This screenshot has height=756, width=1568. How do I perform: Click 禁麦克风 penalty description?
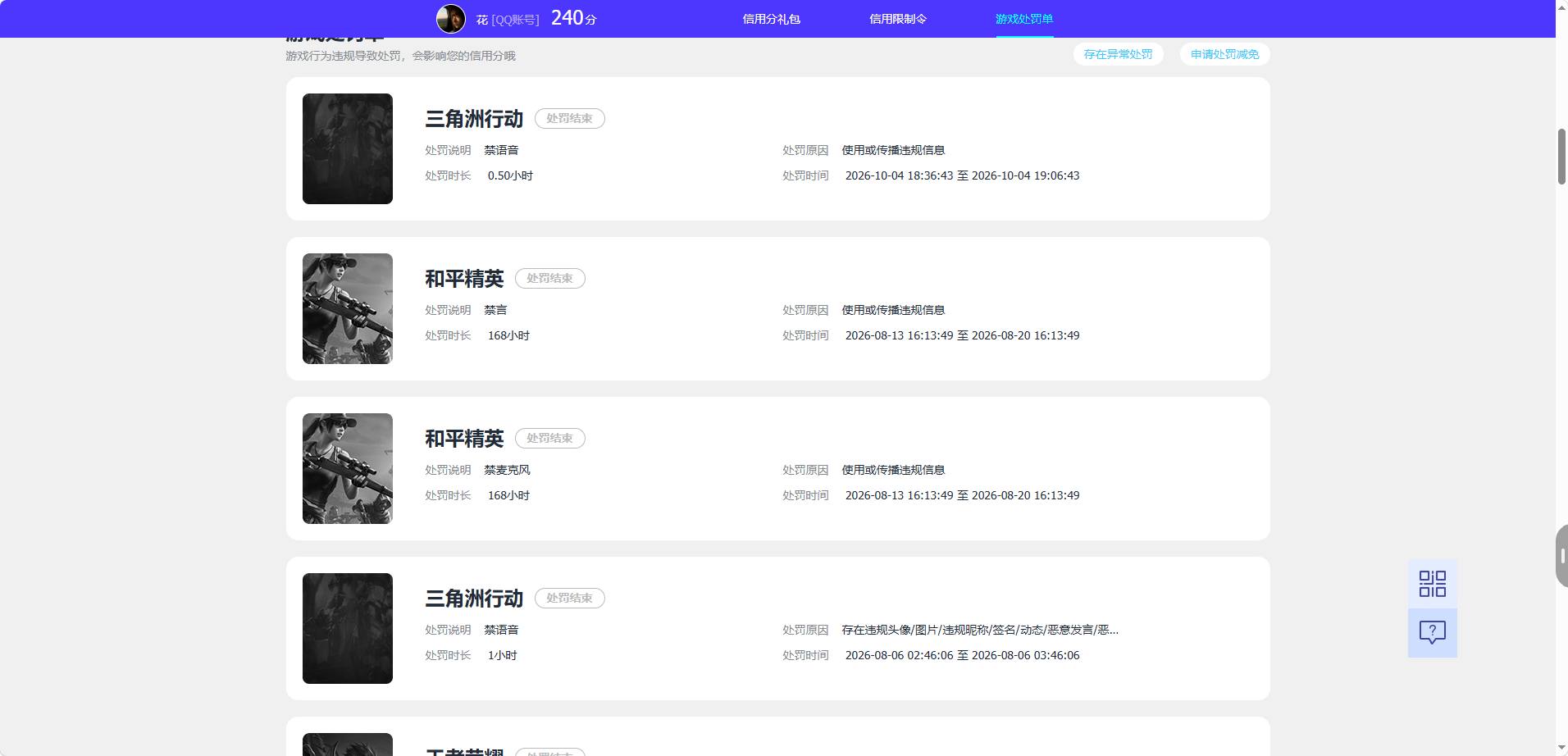coord(507,470)
